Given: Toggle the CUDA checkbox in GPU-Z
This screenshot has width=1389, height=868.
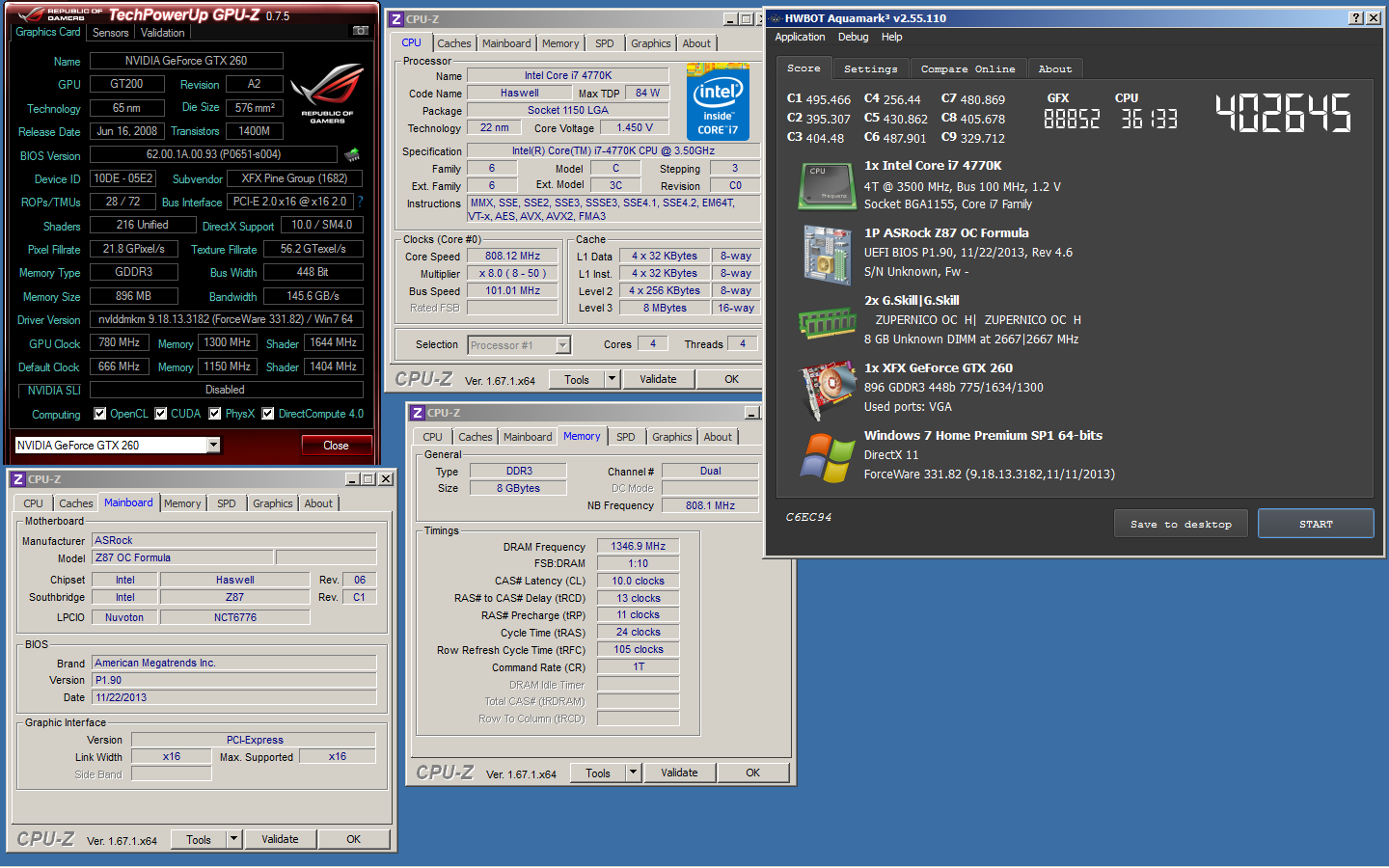Looking at the screenshot, I should click(x=161, y=414).
